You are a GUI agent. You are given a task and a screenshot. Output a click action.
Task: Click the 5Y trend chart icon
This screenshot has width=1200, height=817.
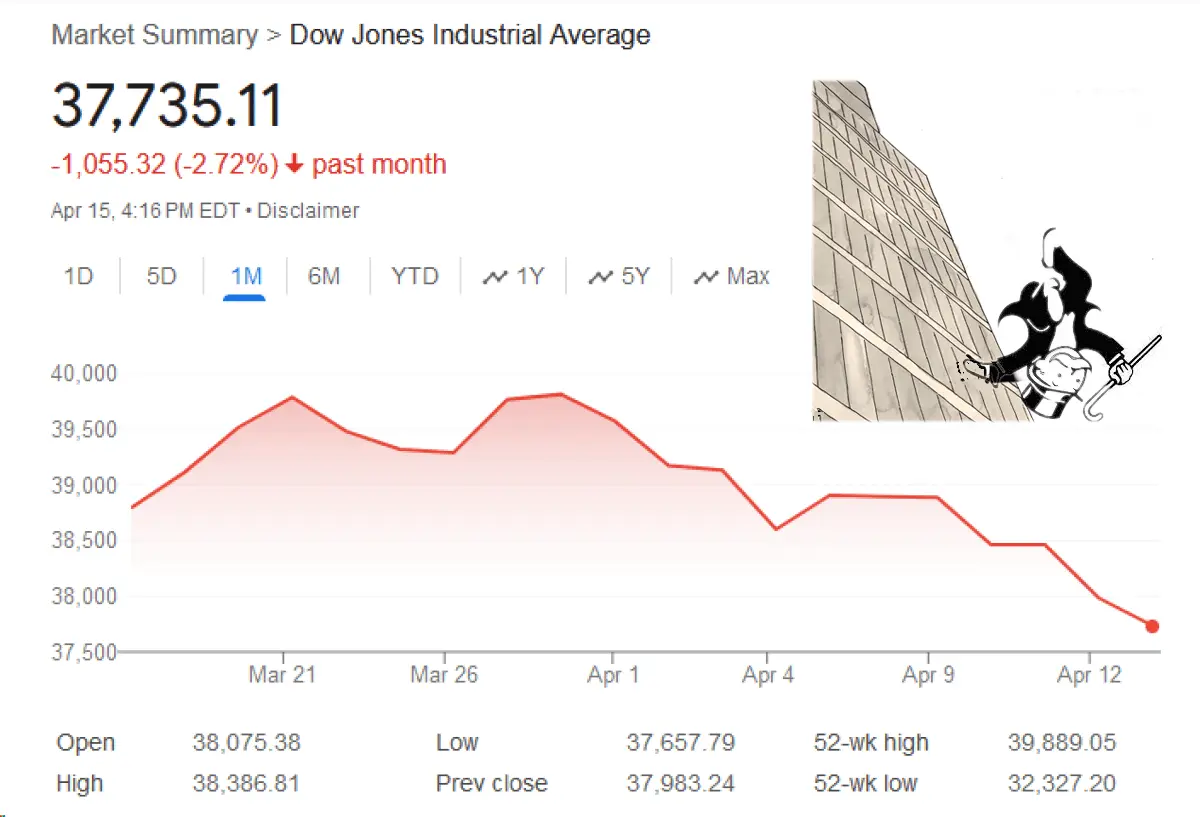pos(601,277)
